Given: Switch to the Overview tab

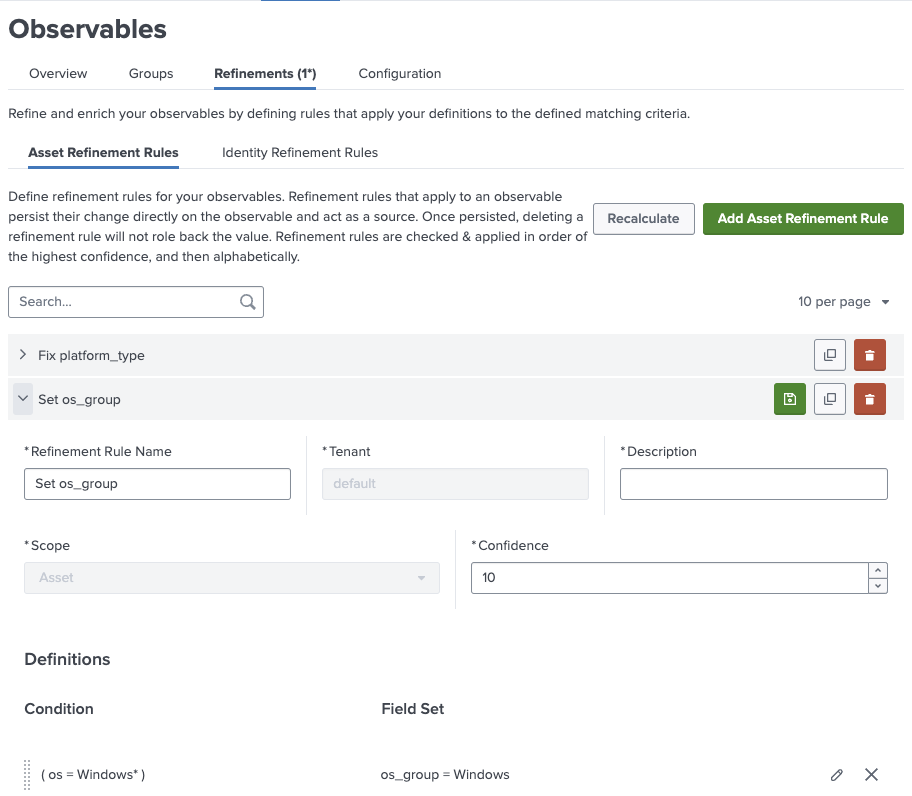Looking at the screenshot, I should tap(57, 73).
